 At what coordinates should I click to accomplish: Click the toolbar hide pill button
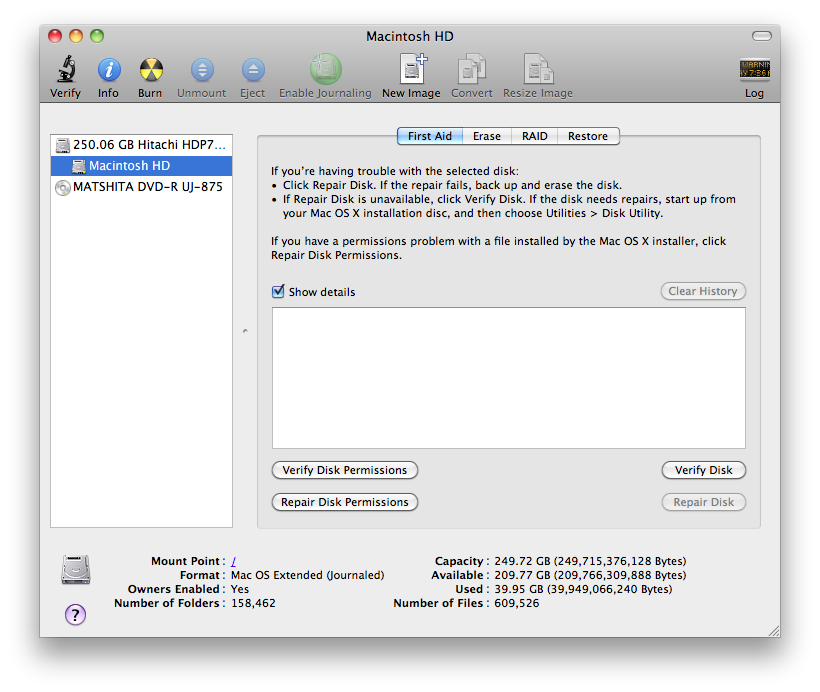click(x=761, y=36)
